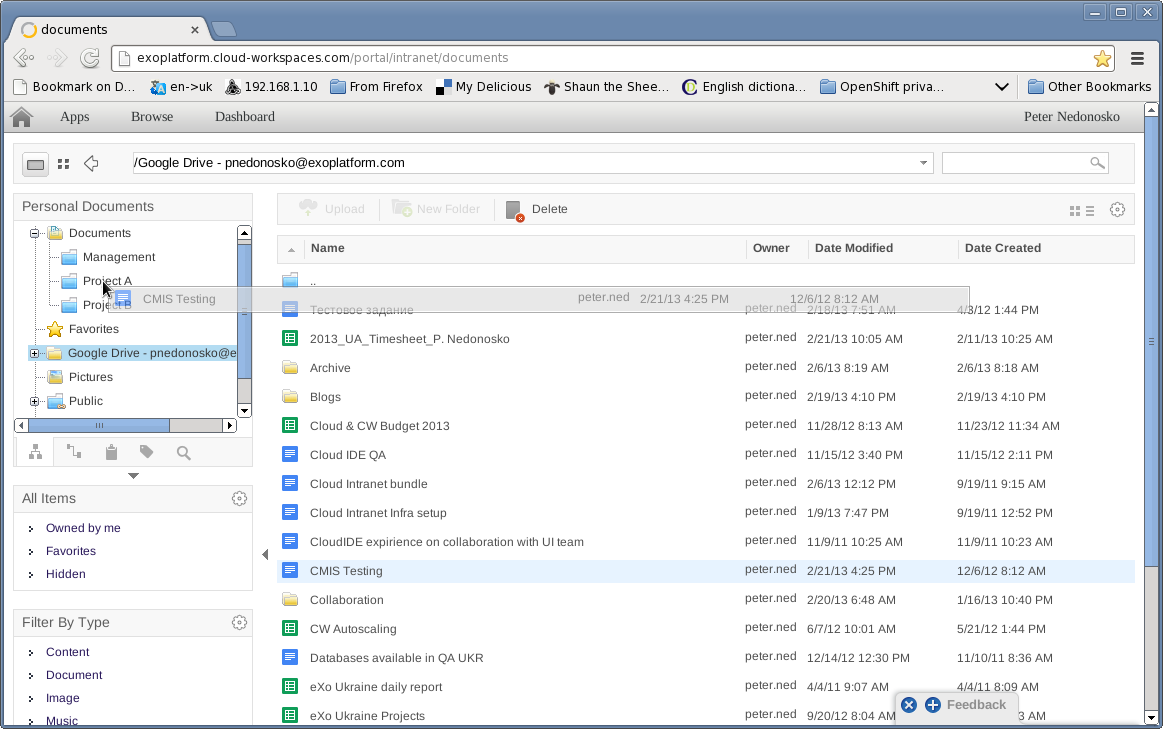Screen dimensions: 1163x729
Task: Open the Dashboard menu
Action: pos(245,116)
